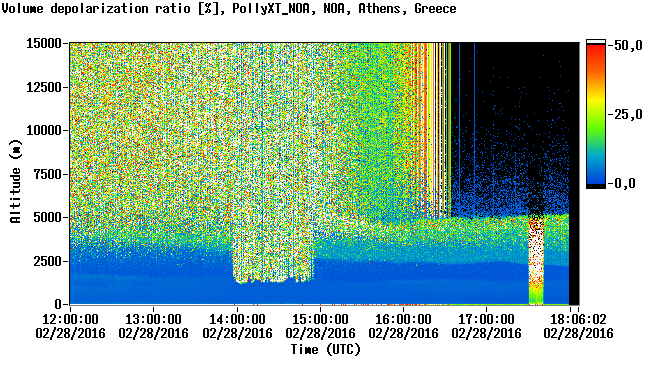Click the 16:00:00 time axis label
The height and width of the screenshot is (389, 665).
403,319
